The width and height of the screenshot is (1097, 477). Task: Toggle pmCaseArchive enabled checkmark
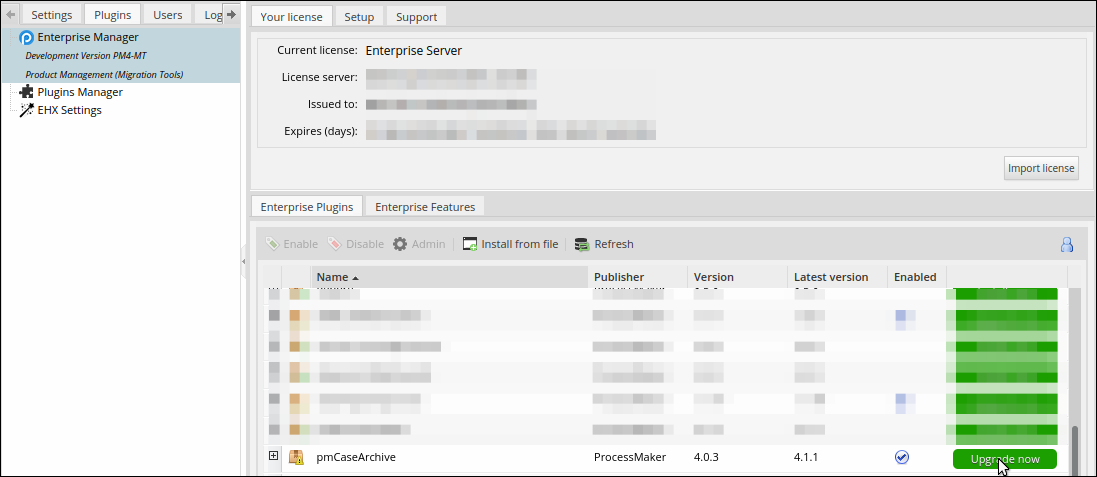[902, 457]
